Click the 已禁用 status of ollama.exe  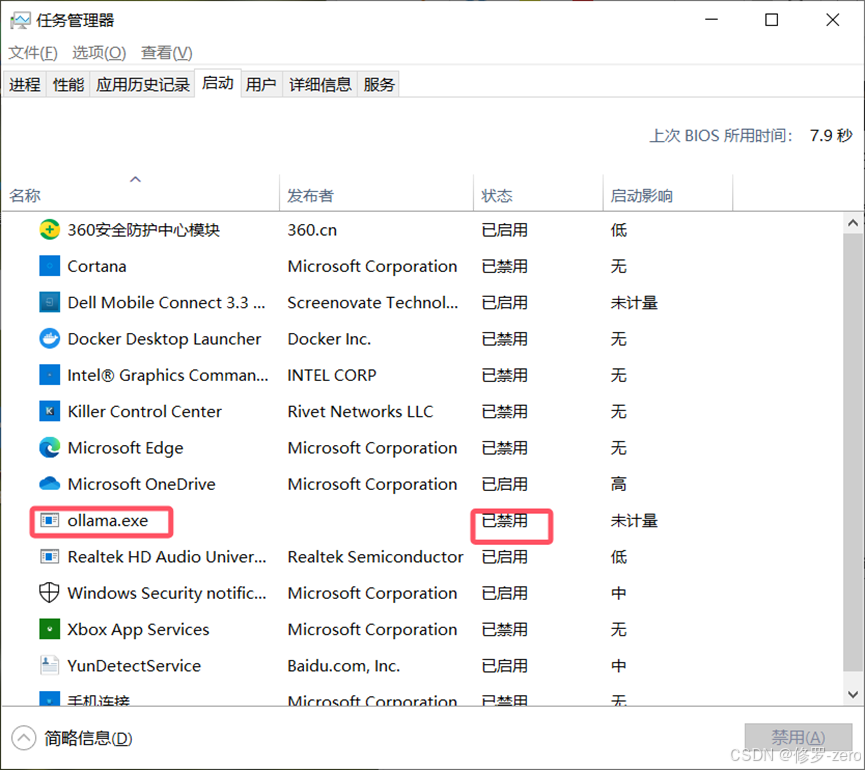tap(504, 521)
